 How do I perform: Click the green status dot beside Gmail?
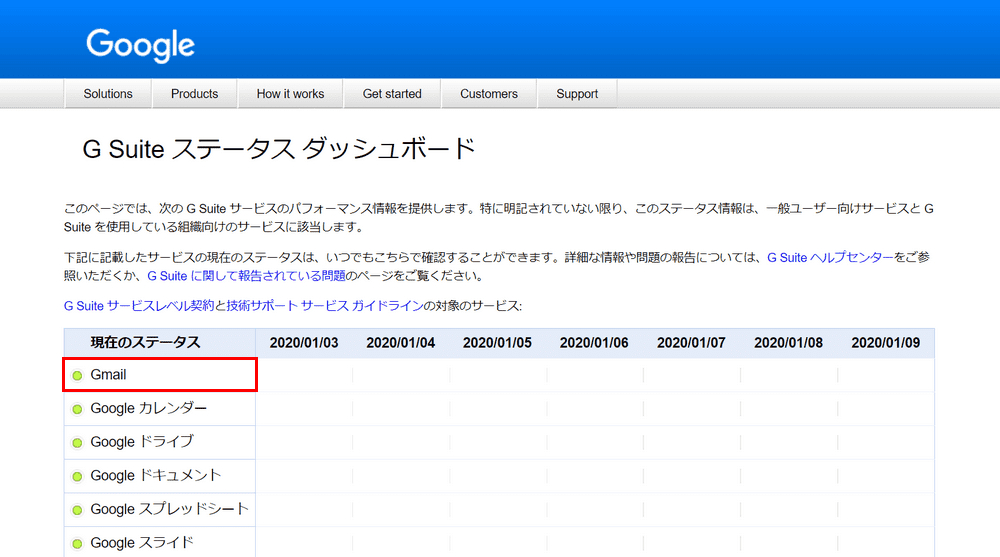coord(77,375)
